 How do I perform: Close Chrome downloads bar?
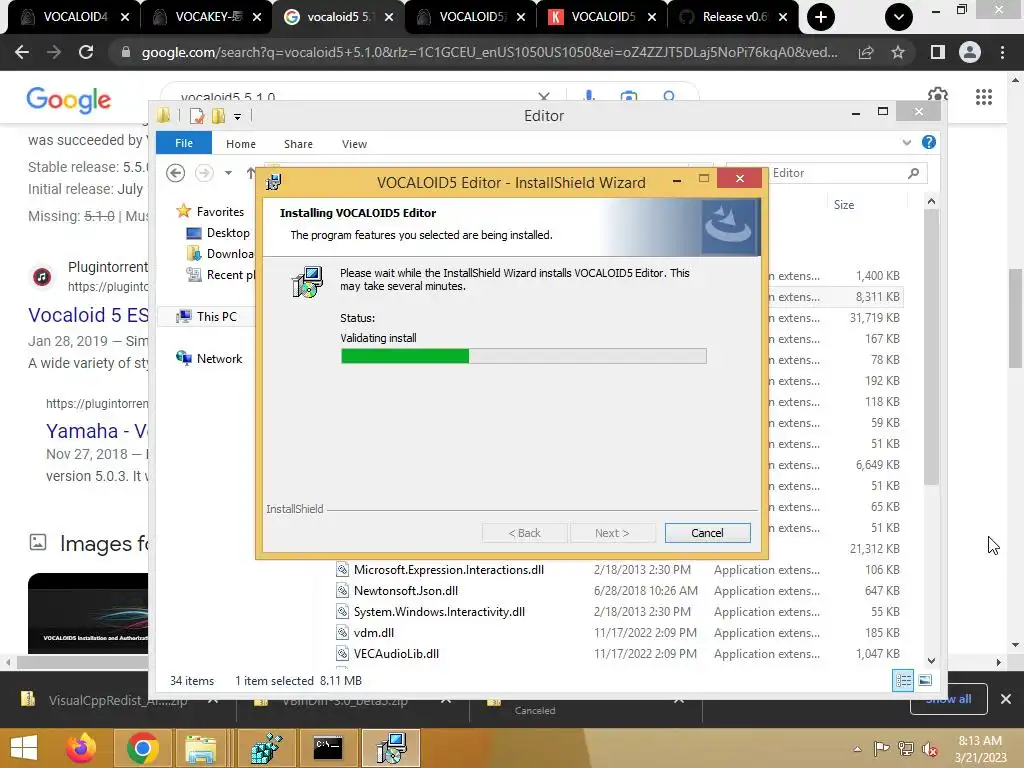[1006, 699]
